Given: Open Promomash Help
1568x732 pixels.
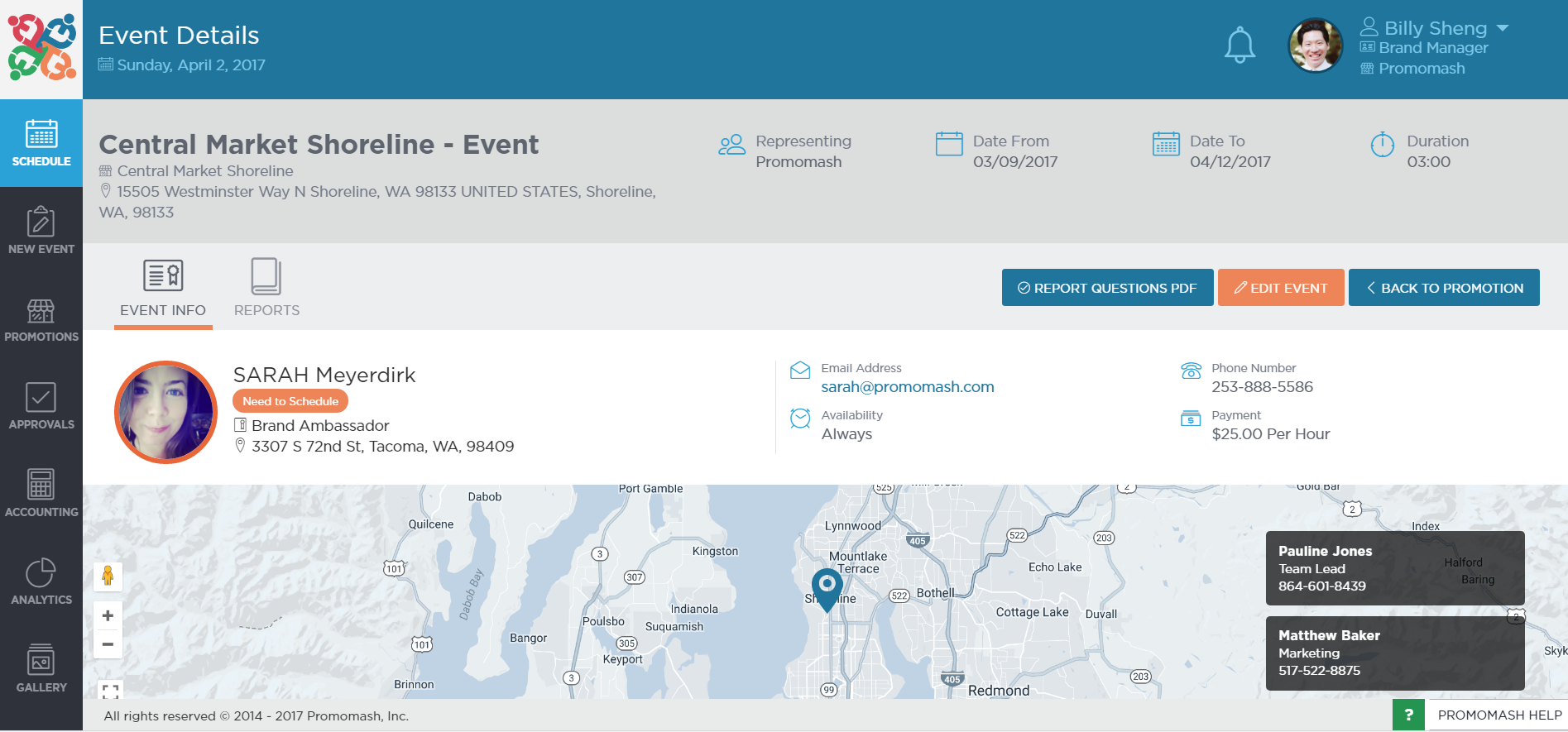Looking at the screenshot, I should click(x=1499, y=715).
